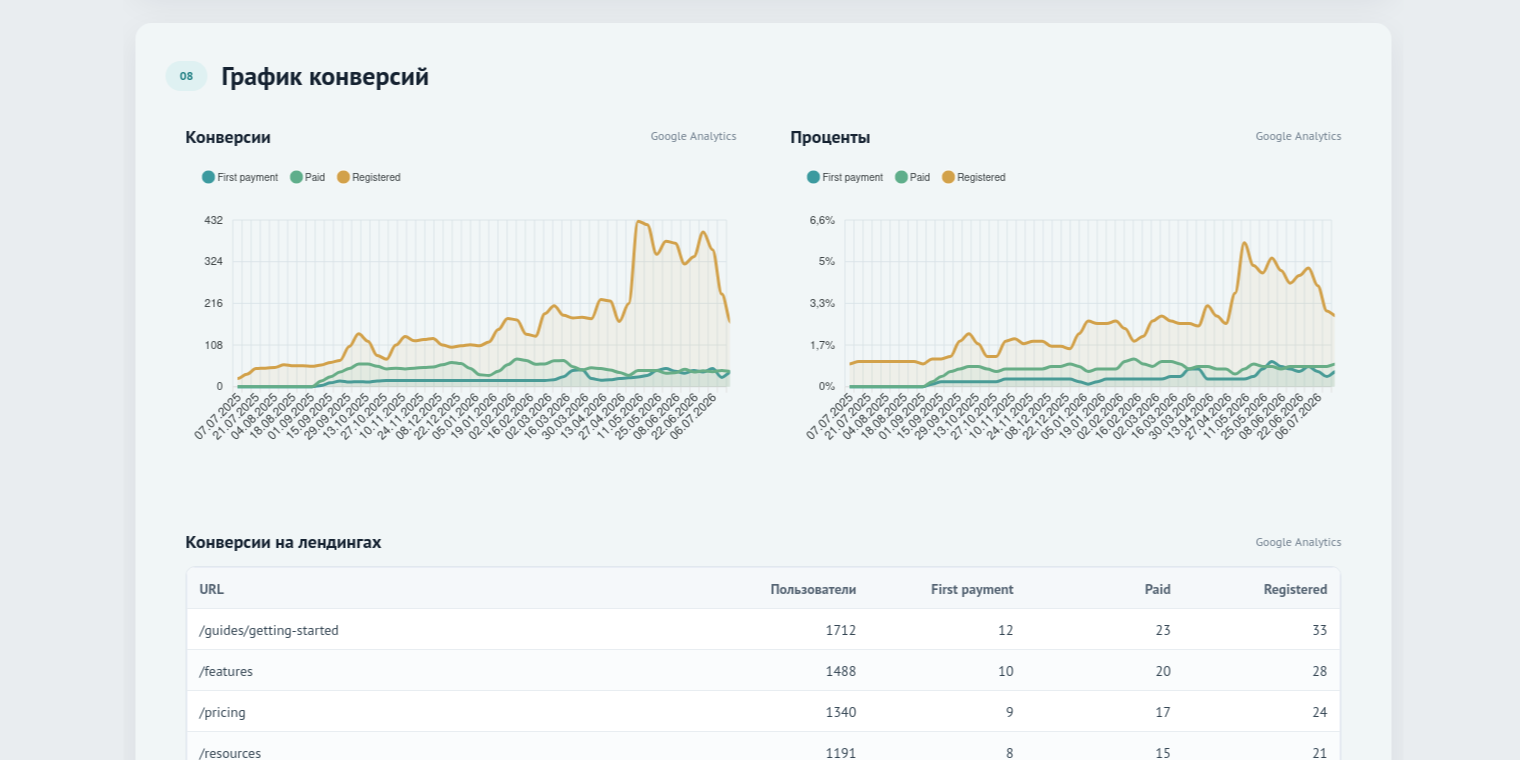1520x760 pixels.
Task: Click the 08 section number badge
Action: click(x=186, y=76)
